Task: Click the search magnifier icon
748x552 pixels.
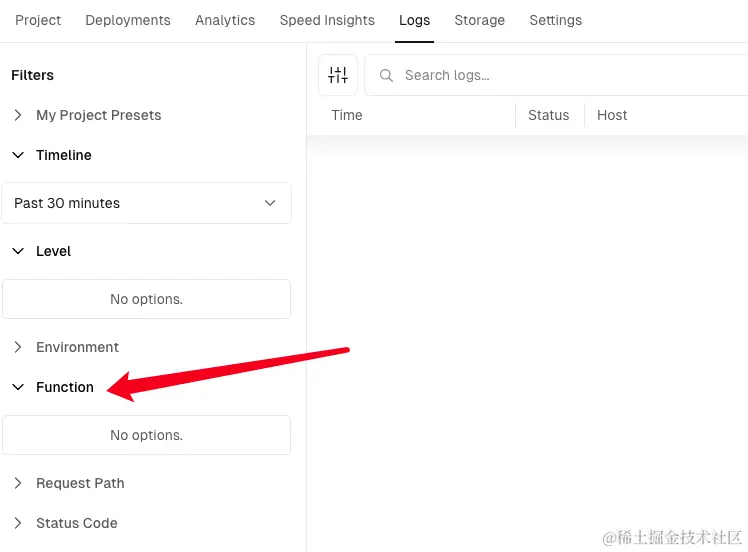Action: [x=386, y=75]
